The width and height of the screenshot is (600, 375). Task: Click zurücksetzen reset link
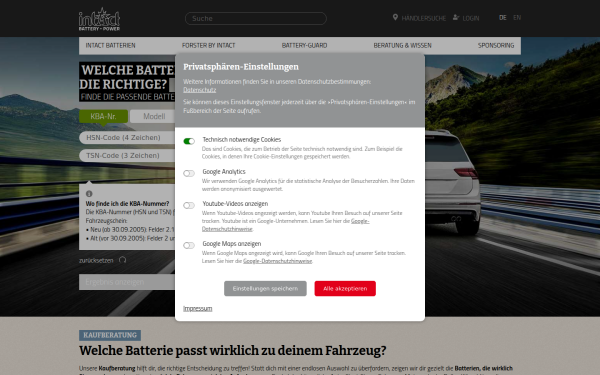pos(96,260)
